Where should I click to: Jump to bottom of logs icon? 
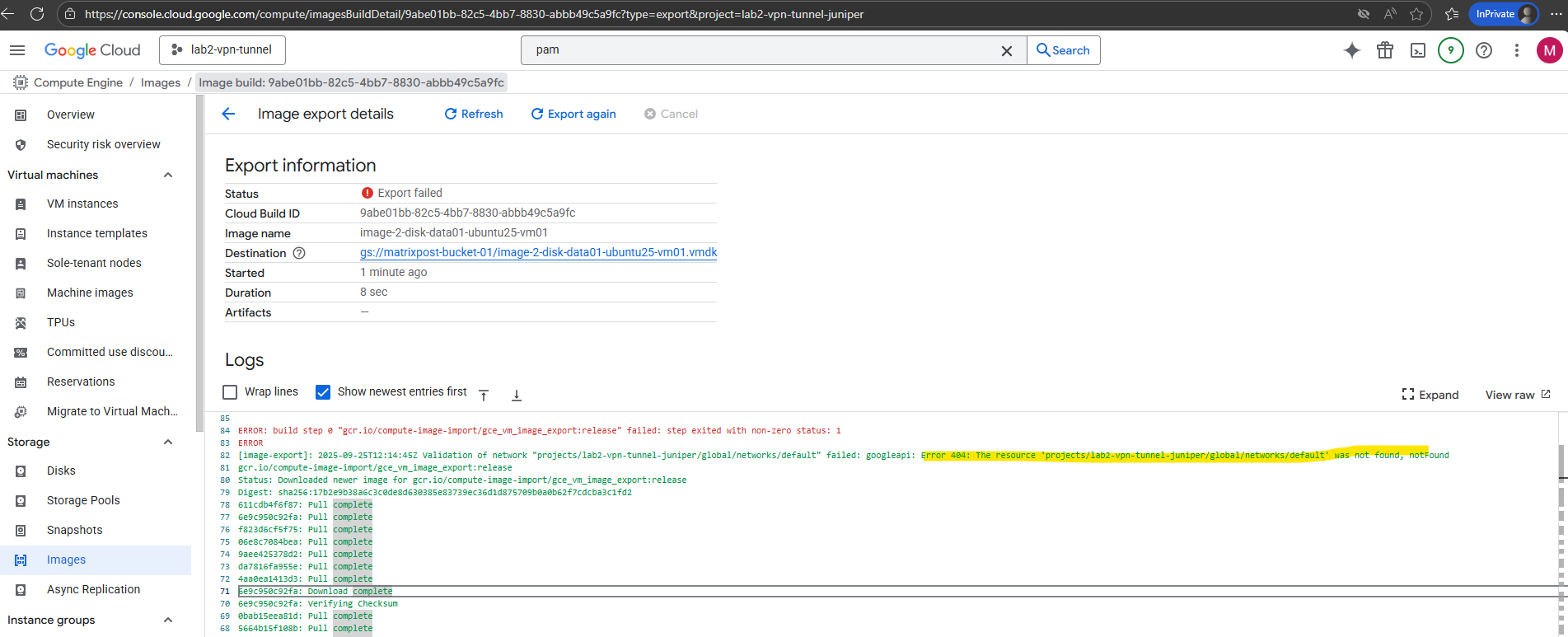pyautogui.click(x=517, y=395)
